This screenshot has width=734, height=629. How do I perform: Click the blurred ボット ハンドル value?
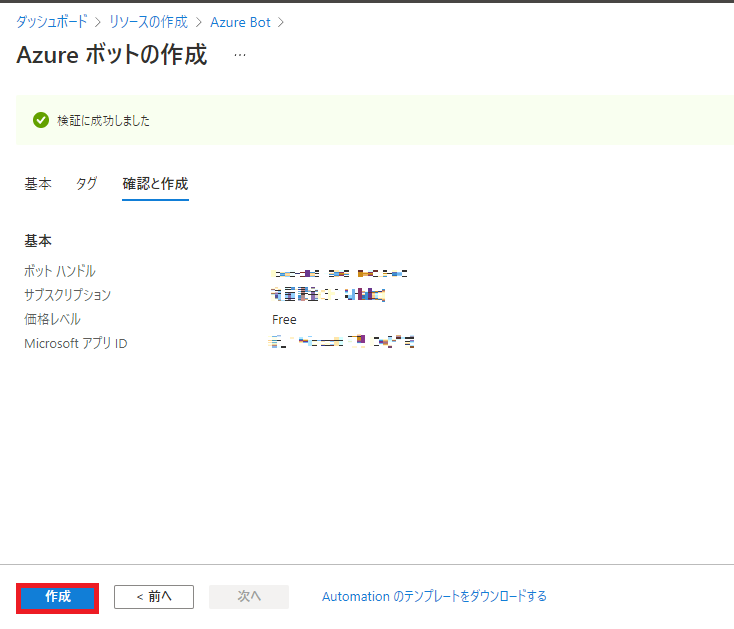(x=340, y=272)
